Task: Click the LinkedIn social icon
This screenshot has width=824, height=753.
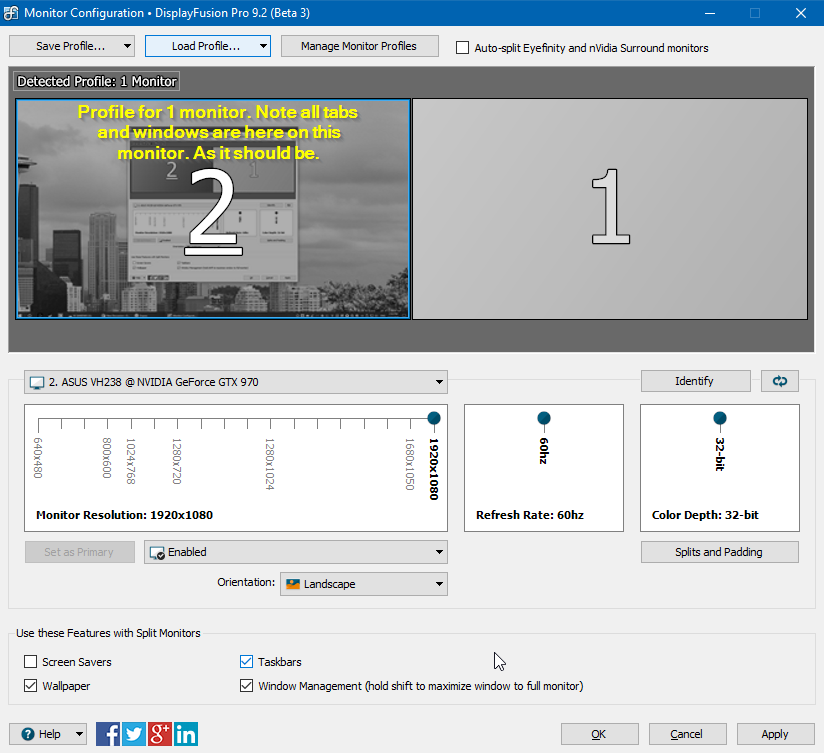Action: (x=186, y=734)
